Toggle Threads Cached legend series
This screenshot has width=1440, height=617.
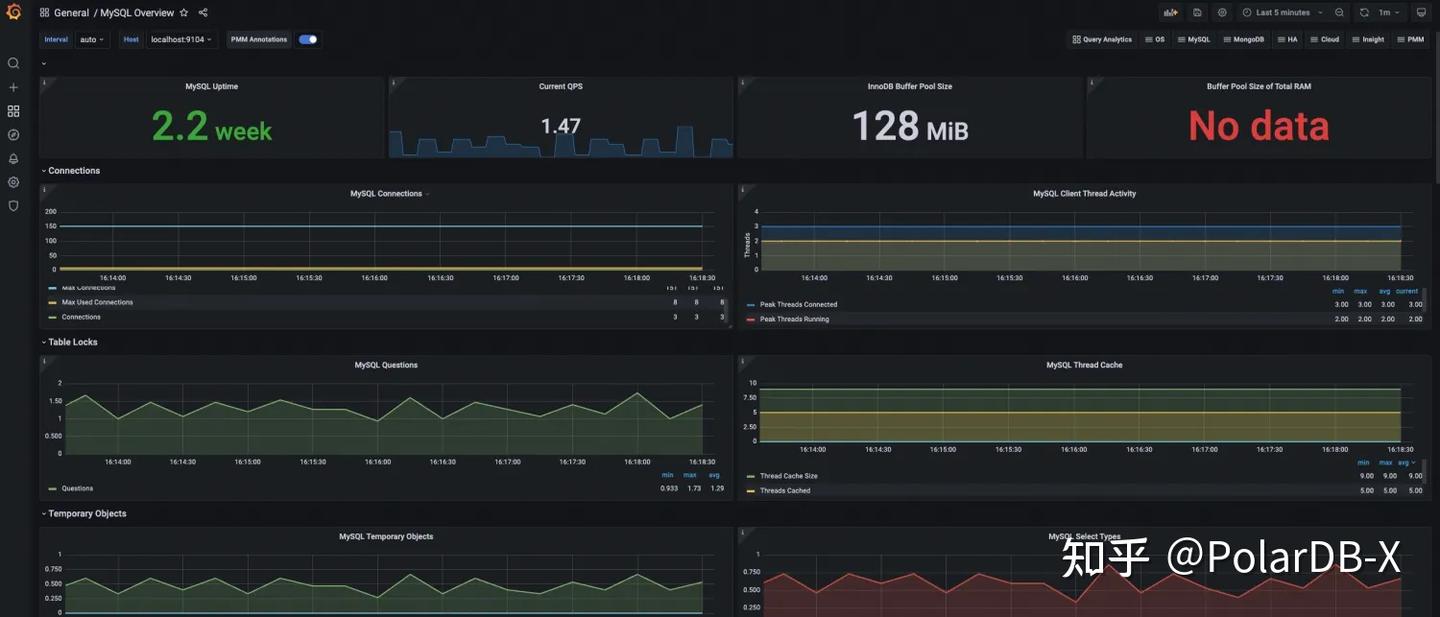(x=785, y=491)
